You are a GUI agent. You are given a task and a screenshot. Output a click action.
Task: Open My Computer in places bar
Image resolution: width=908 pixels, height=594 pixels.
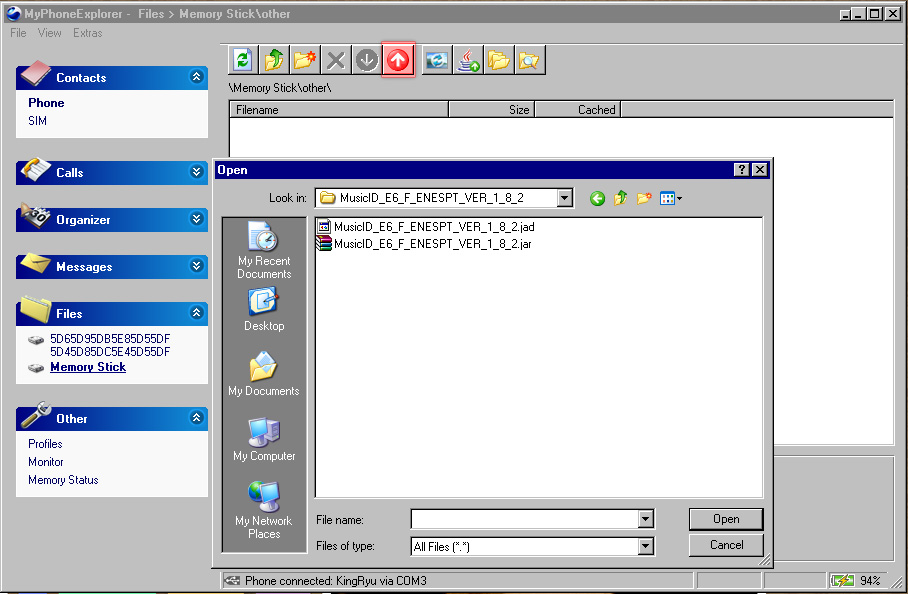click(x=264, y=440)
